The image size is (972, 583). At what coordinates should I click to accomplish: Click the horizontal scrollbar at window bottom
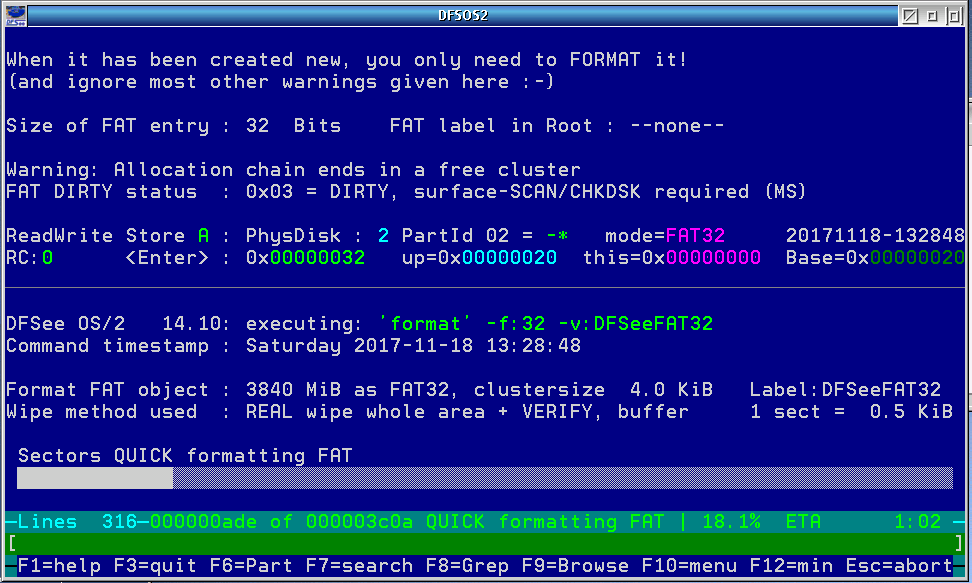tap(480, 580)
